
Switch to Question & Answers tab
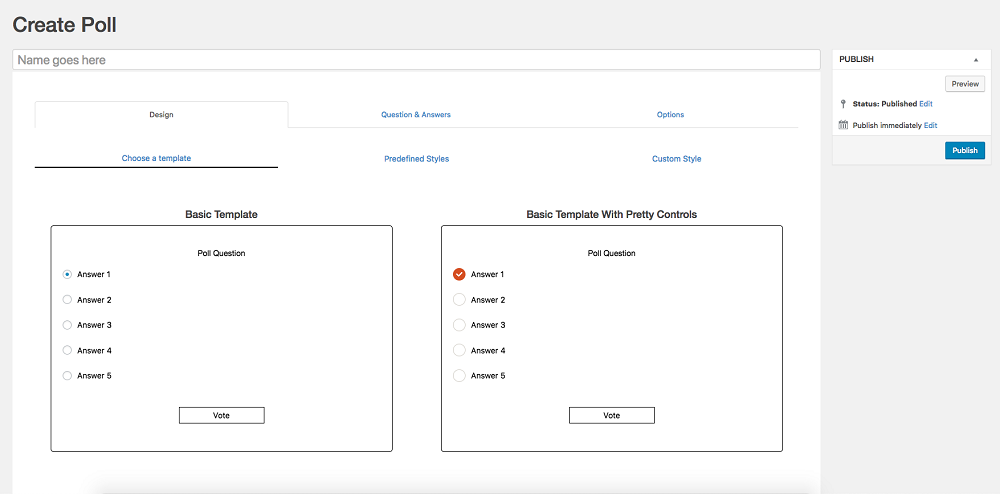click(416, 115)
